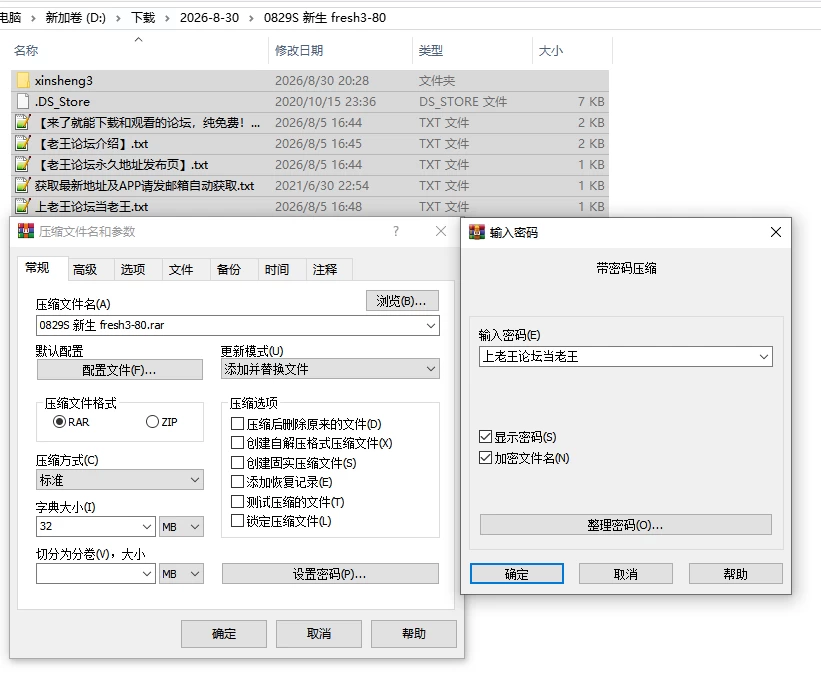
Task: Open the 输入密码 history dropdown arrow
Action: (x=764, y=357)
